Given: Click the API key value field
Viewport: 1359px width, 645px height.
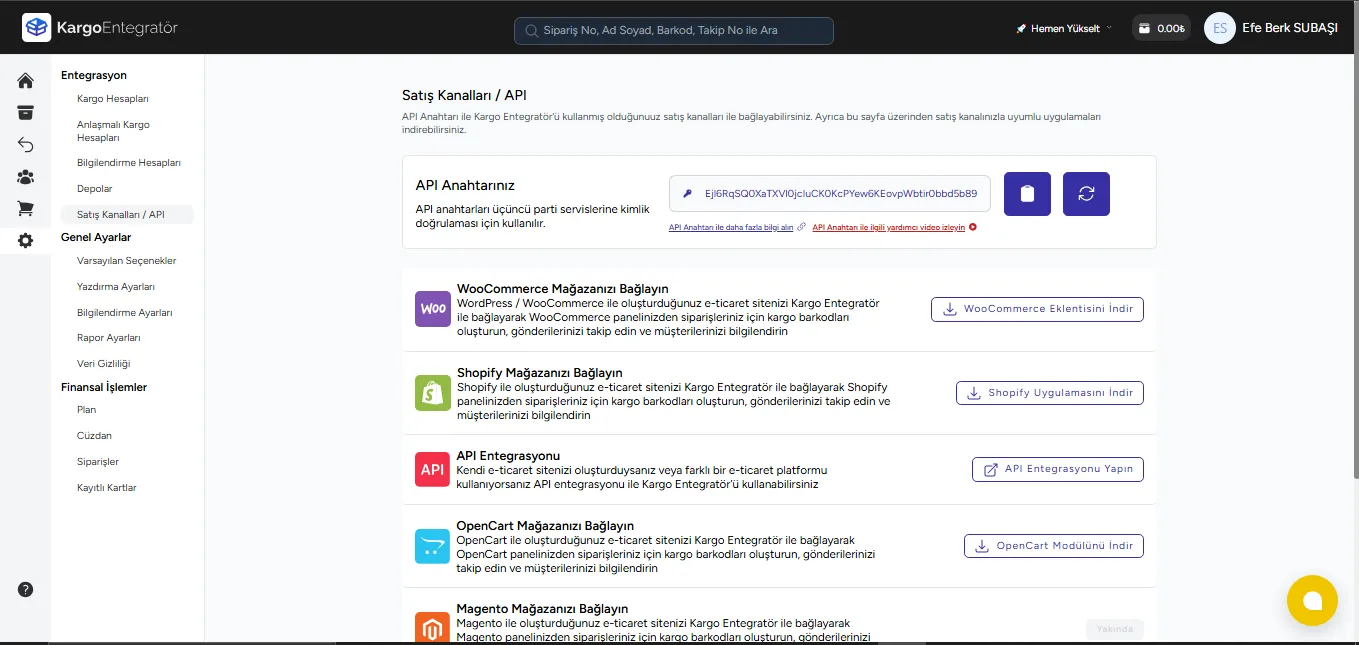Looking at the screenshot, I should point(830,194).
